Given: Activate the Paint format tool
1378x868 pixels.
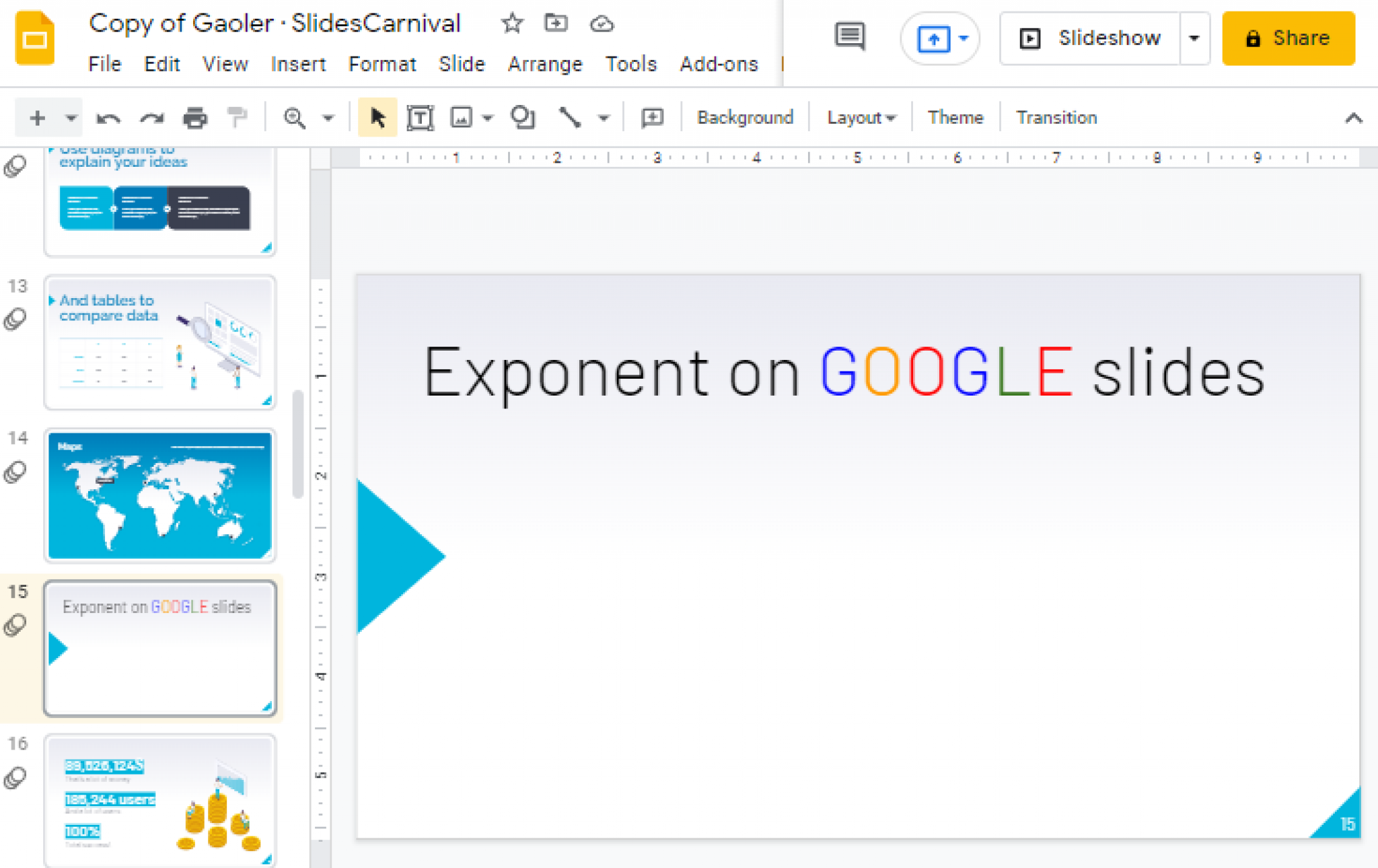Looking at the screenshot, I should [236, 118].
